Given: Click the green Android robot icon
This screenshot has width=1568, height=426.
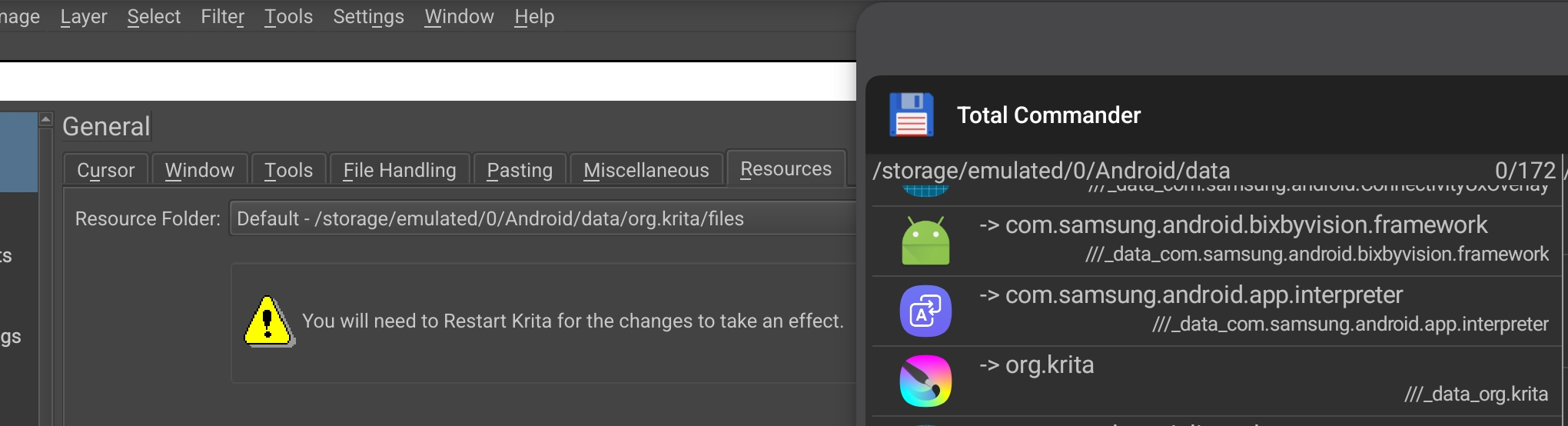Looking at the screenshot, I should pyautogui.click(x=925, y=241).
